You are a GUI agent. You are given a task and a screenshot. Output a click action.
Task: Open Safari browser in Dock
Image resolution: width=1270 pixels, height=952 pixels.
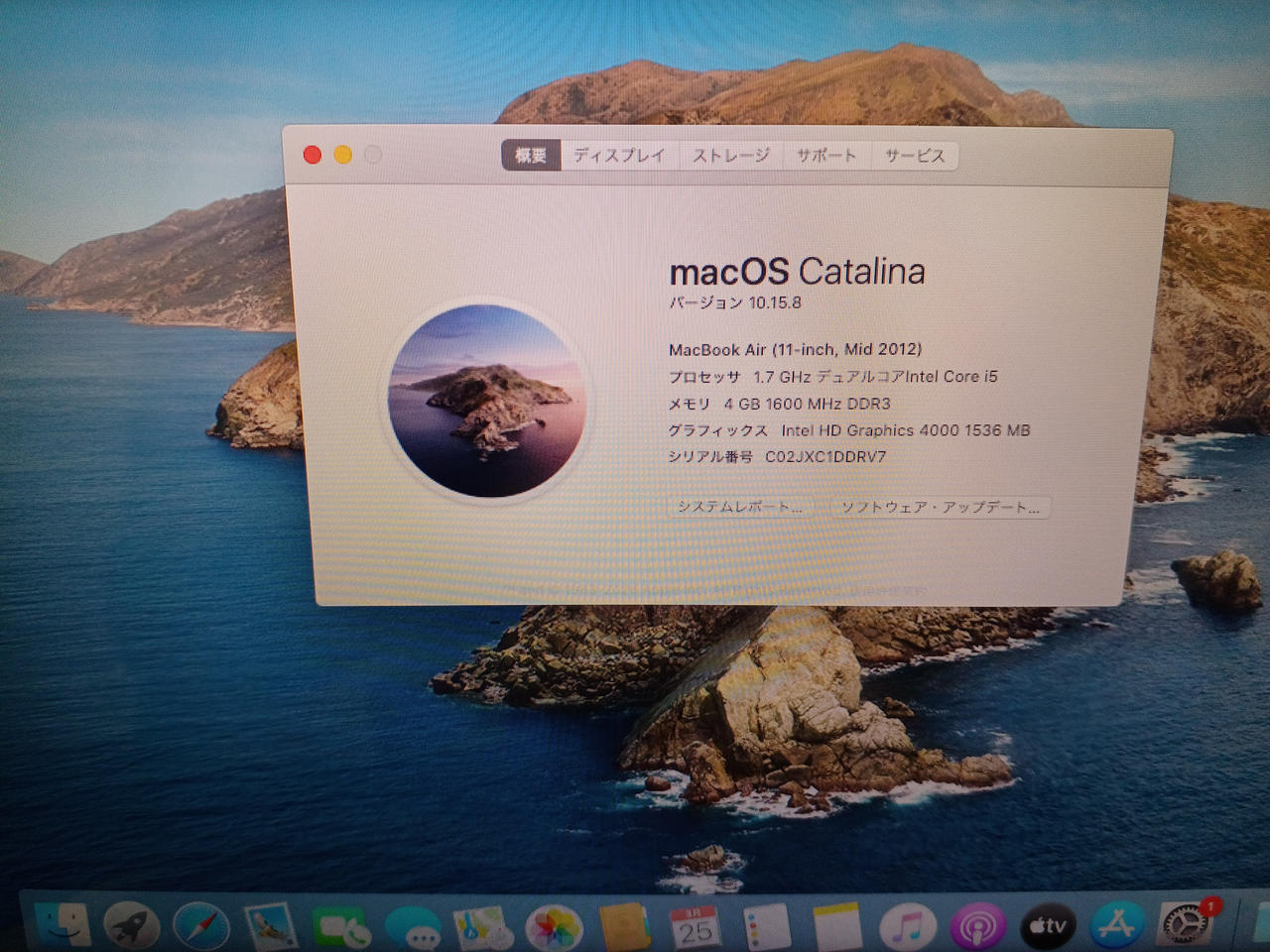(x=201, y=927)
